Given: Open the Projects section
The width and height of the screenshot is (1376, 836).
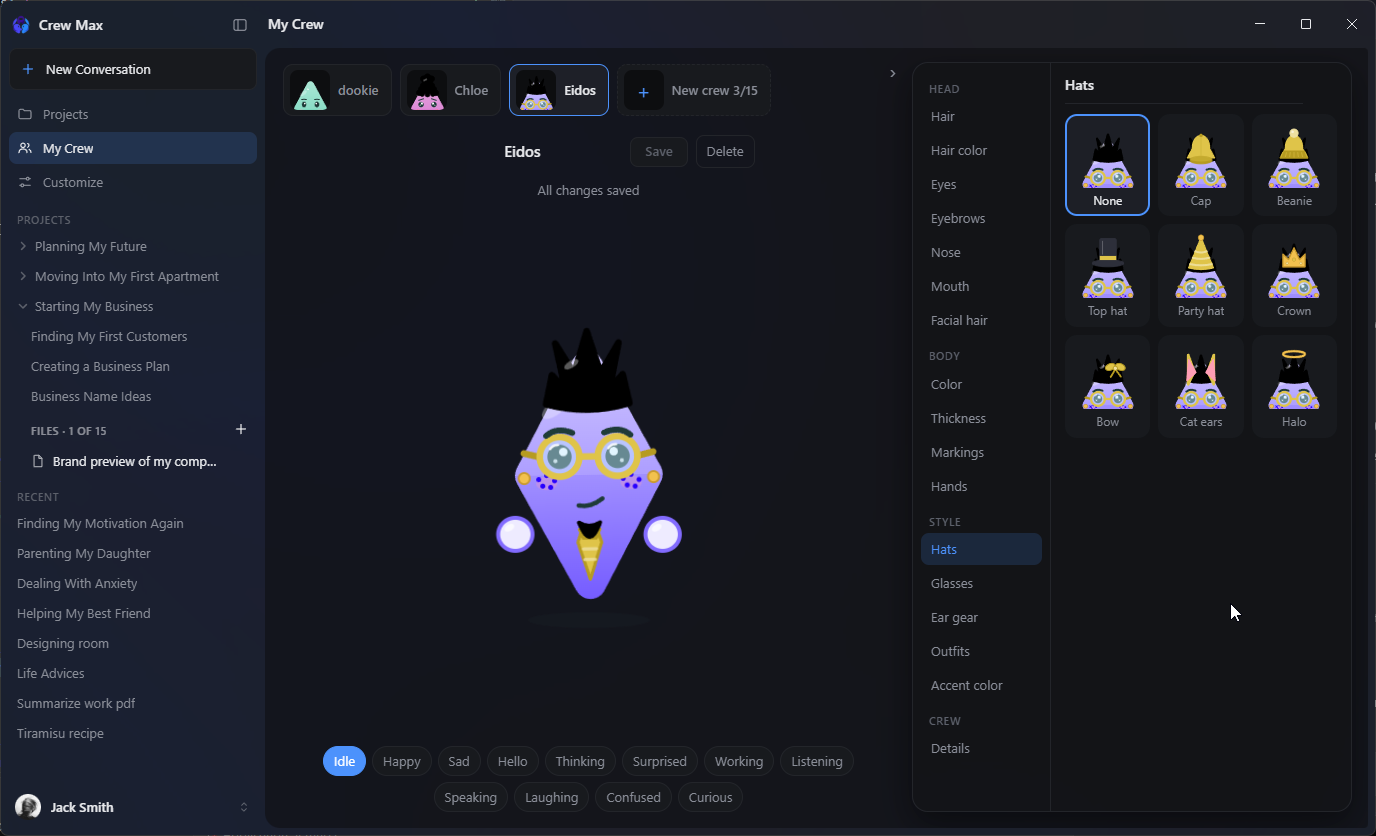Looking at the screenshot, I should point(133,114).
